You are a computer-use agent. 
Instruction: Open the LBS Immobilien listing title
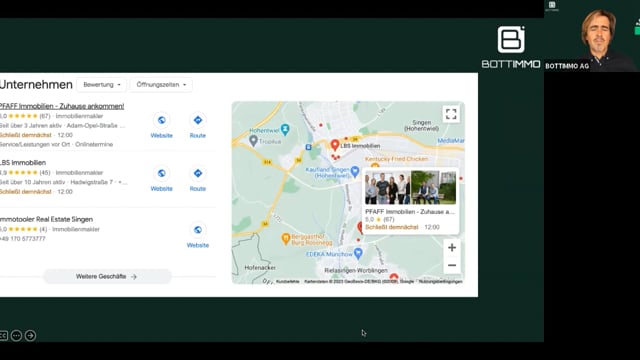pyautogui.click(x=23, y=162)
